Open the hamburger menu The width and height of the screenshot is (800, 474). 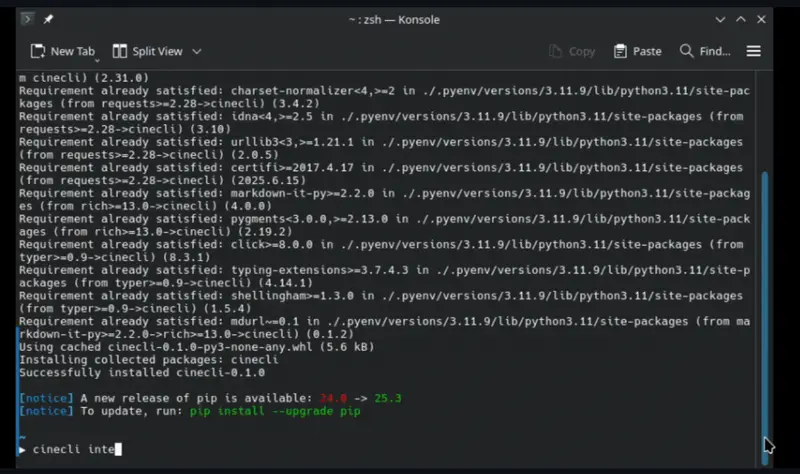754,51
